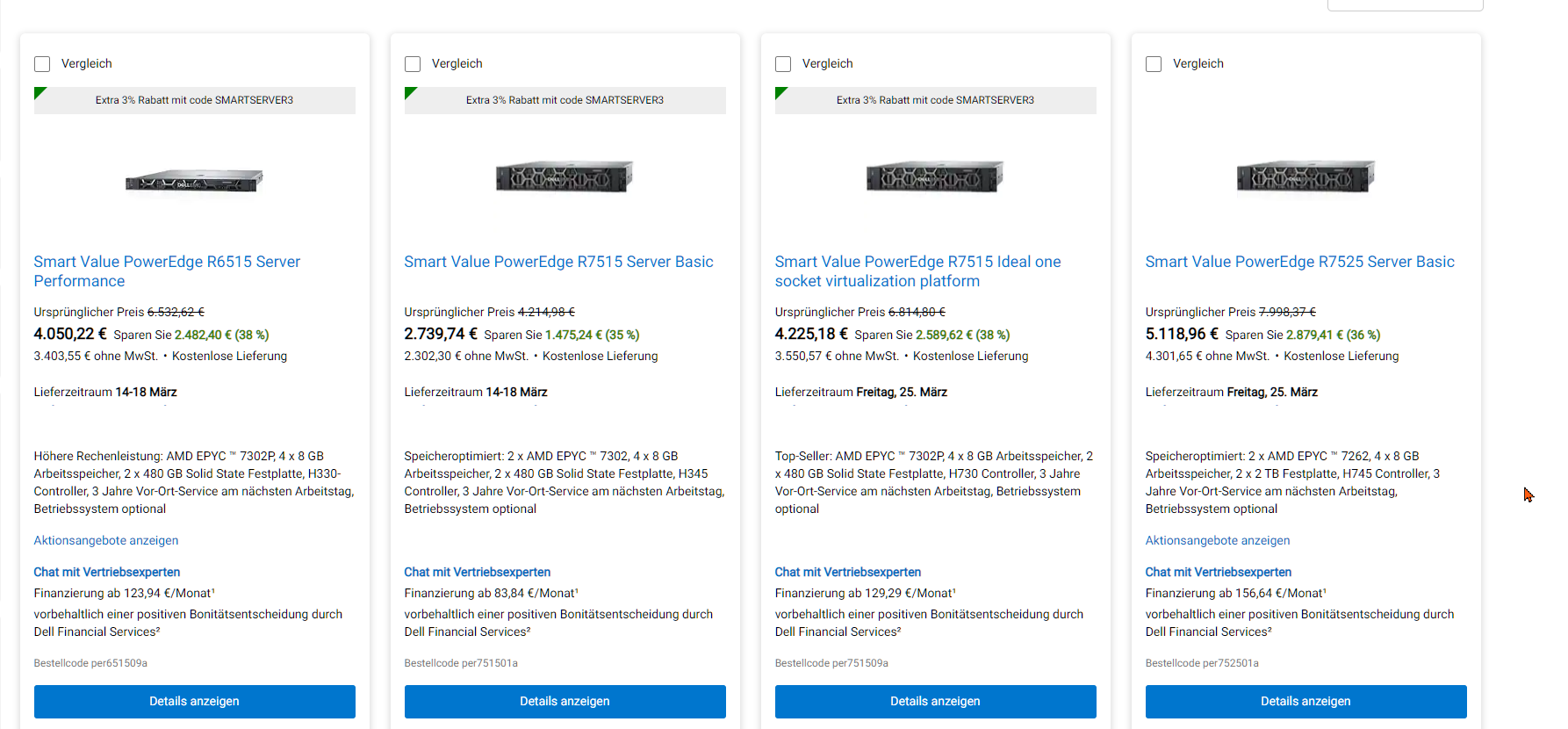The height and width of the screenshot is (729, 1568).
Task: Check Vergleich box for R7515 Ideal one socket
Action: point(783,64)
